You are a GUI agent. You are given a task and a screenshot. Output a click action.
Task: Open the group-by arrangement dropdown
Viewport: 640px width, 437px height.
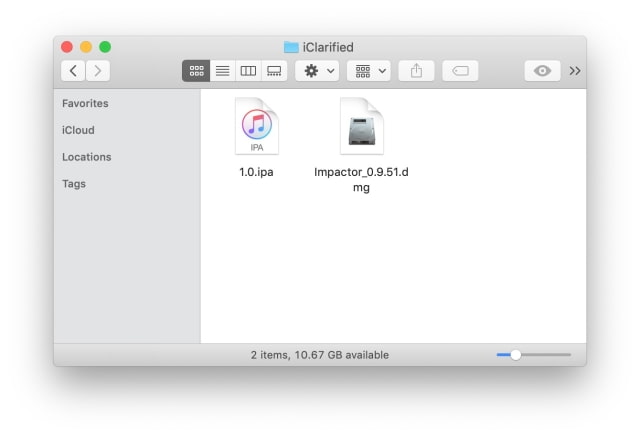pos(368,71)
